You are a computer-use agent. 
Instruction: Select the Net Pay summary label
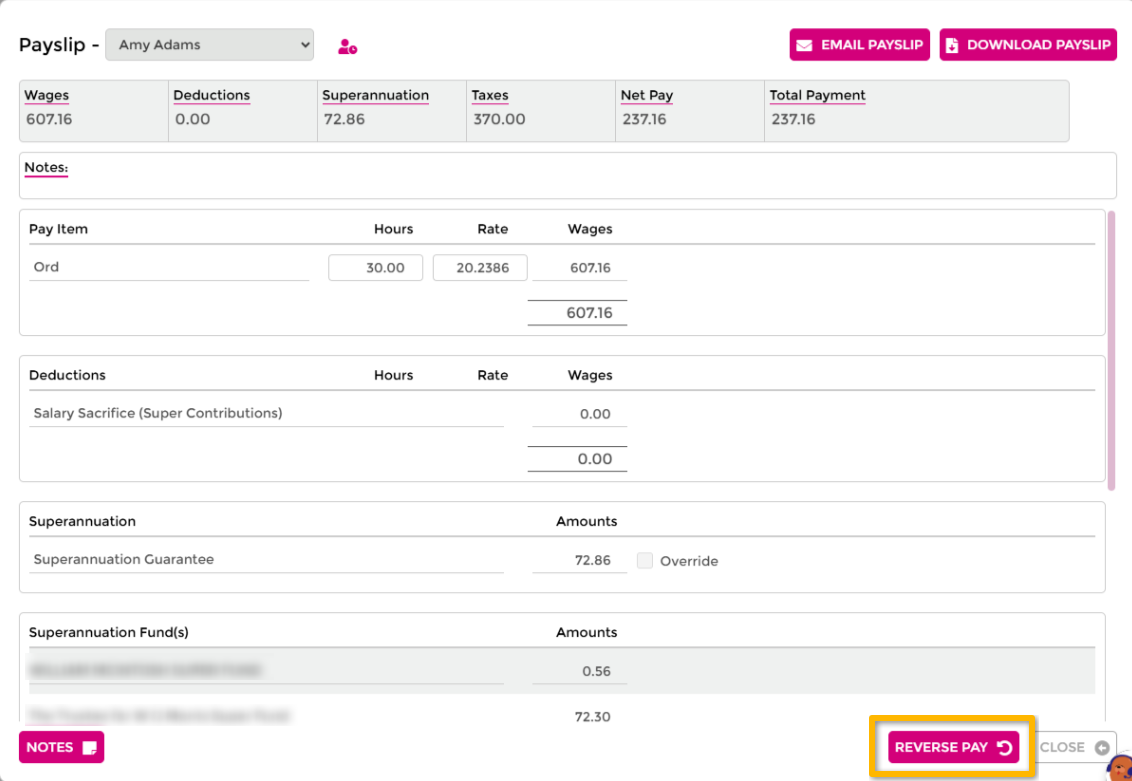[647, 95]
